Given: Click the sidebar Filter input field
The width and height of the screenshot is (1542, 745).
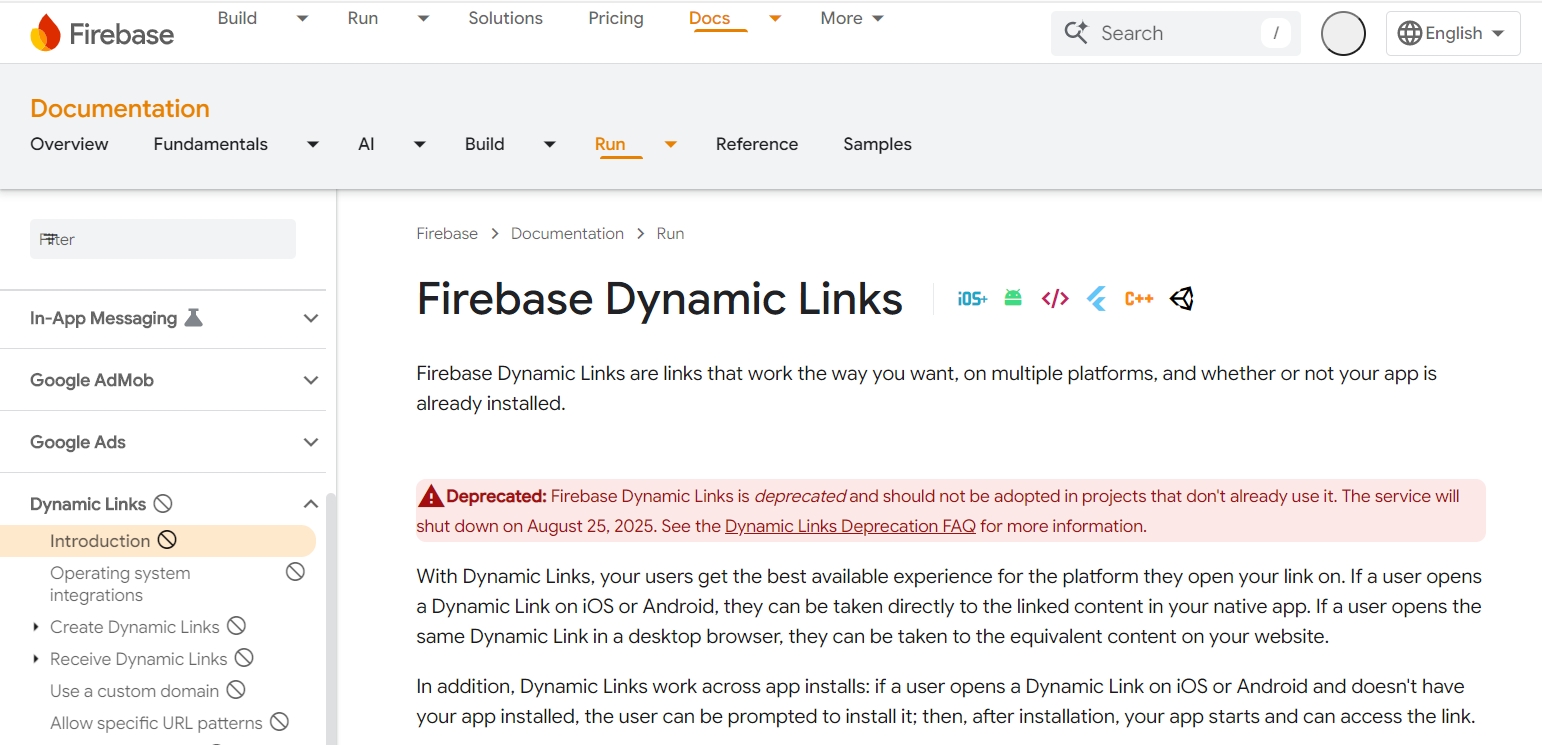Looking at the screenshot, I should (163, 239).
